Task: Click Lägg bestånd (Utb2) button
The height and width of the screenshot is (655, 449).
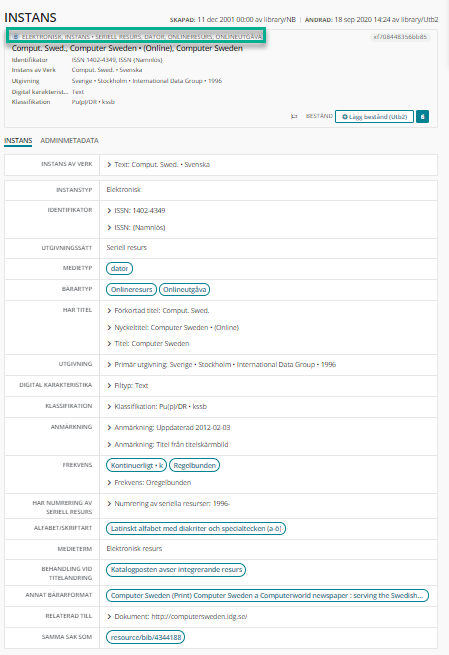Action: click(374, 117)
